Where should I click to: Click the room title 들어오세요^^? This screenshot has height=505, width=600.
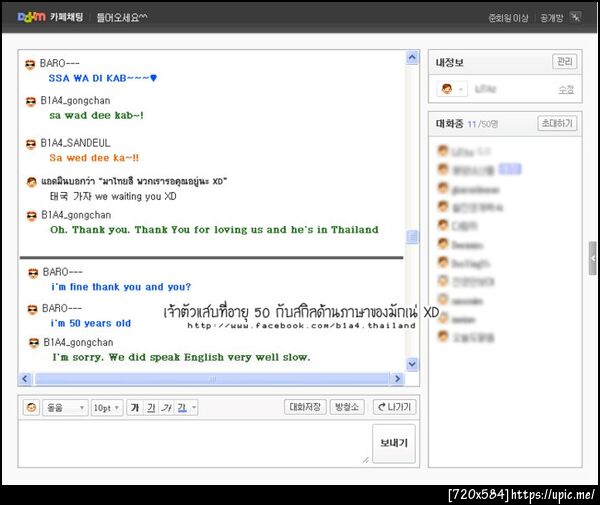122,17
